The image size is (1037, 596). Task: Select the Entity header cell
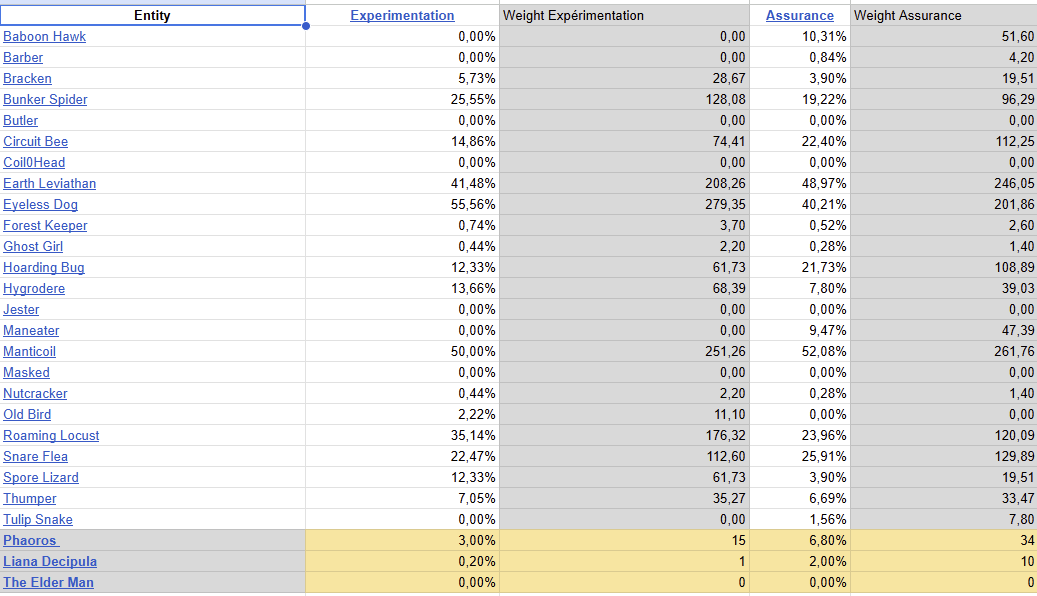point(152,15)
